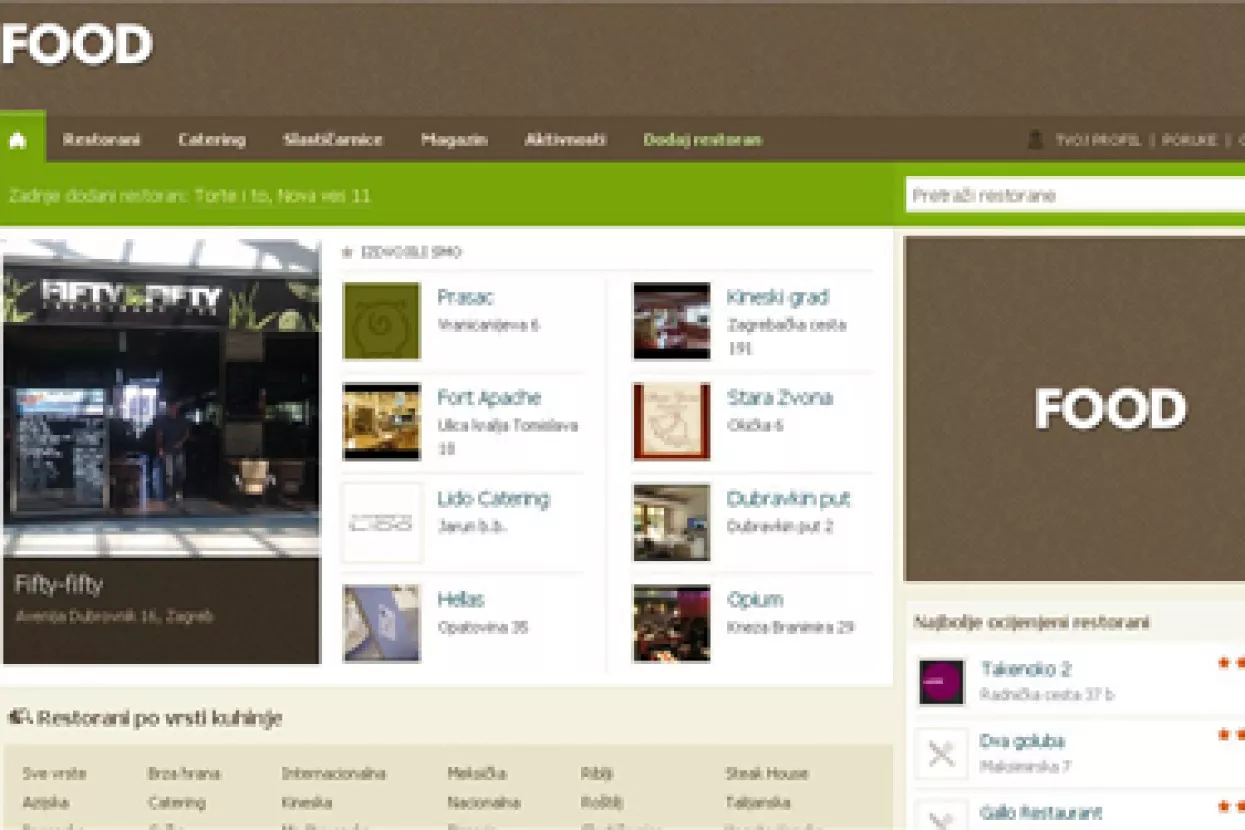
Task: Open the Dva goluba fork-and-knife icon
Action: (x=942, y=753)
